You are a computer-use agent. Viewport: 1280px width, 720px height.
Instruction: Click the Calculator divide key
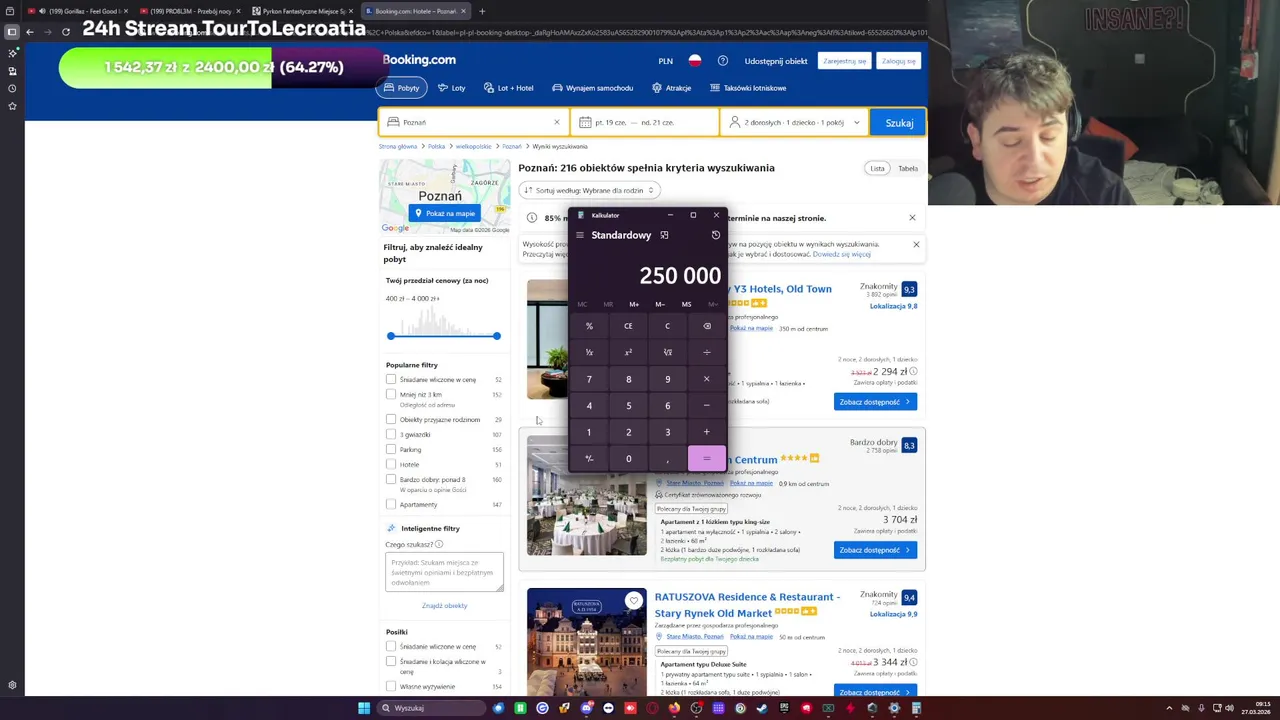click(707, 352)
